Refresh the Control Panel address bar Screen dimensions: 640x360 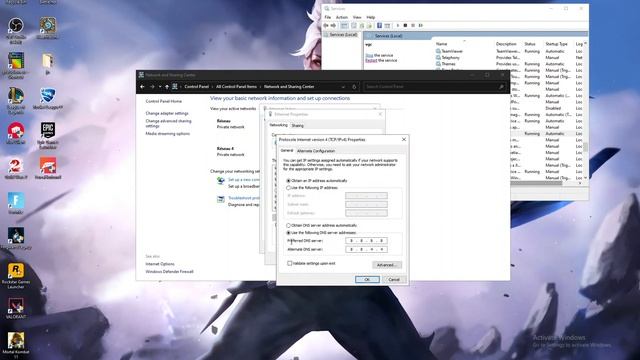pyautogui.click(x=354, y=87)
